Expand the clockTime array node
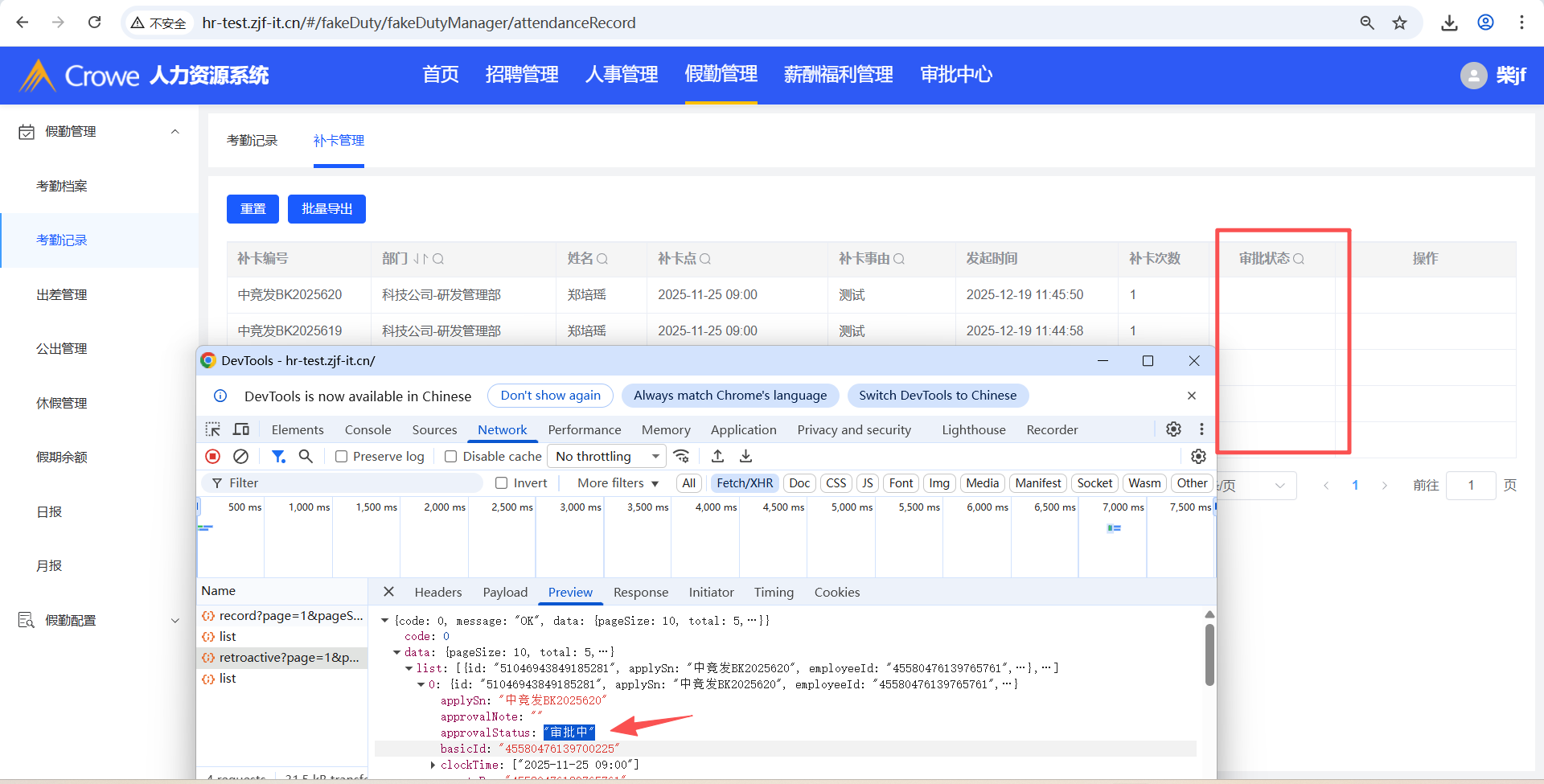 click(433, 765)
